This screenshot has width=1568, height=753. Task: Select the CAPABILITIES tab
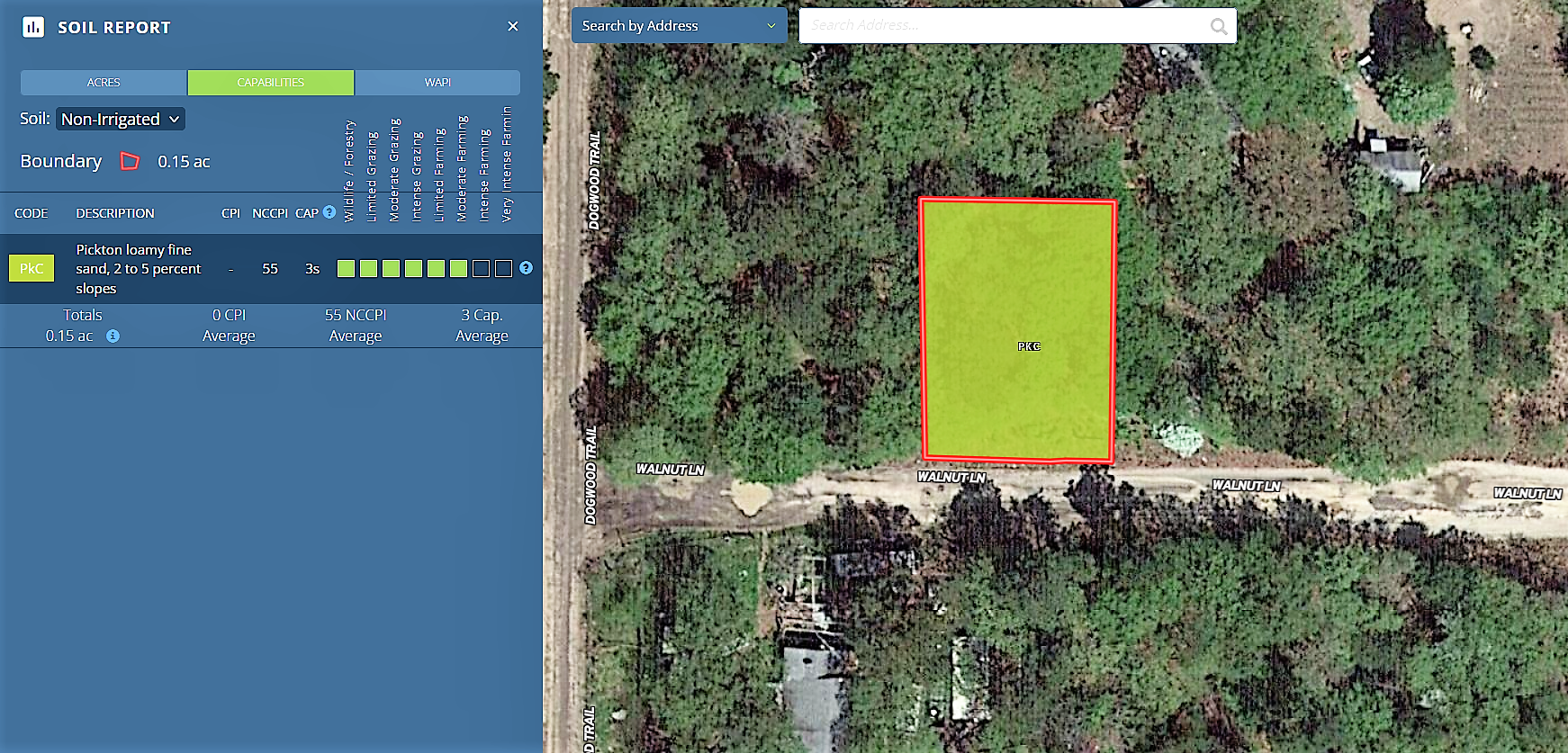(x=271, y=82)
